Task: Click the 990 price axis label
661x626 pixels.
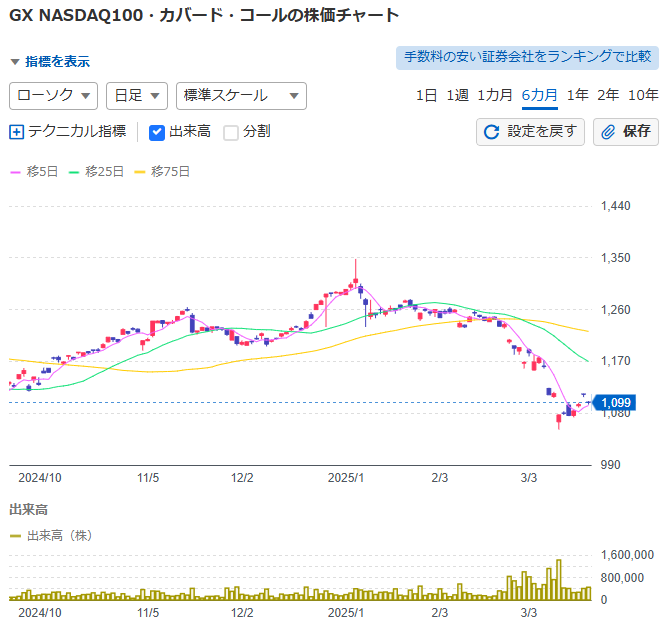Action: (610, 465)
